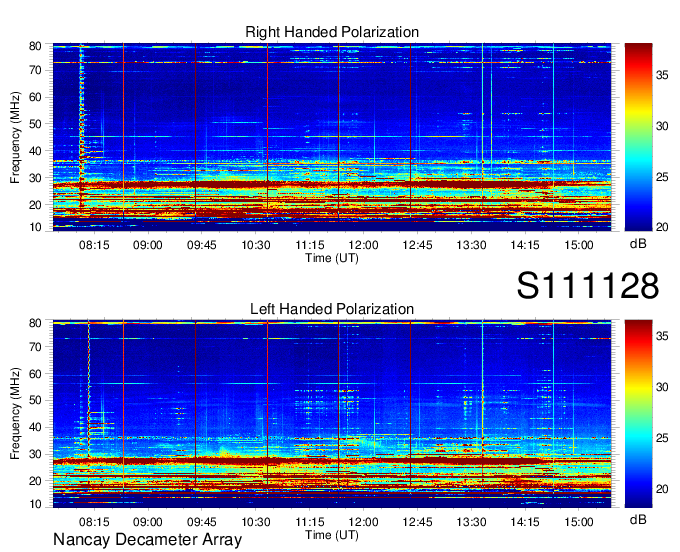The image size is (680, 552).
Task: Click the dB unit under Left Handed color bar
Action: (638, 519)
